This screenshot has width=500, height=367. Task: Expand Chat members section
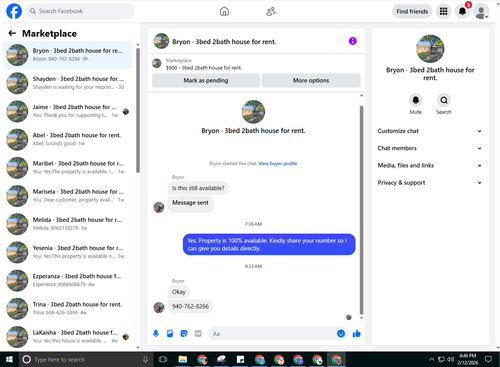[x=429, y=148]
